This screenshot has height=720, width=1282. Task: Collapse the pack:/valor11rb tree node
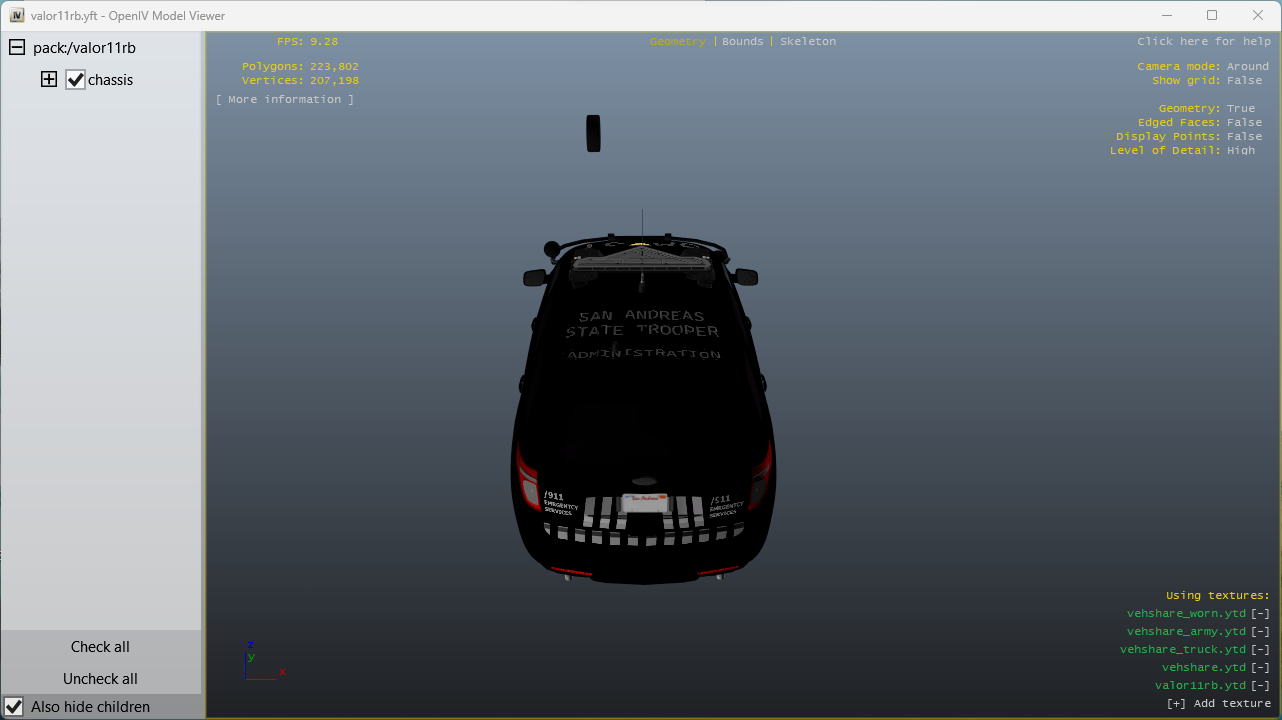(17, 48)
